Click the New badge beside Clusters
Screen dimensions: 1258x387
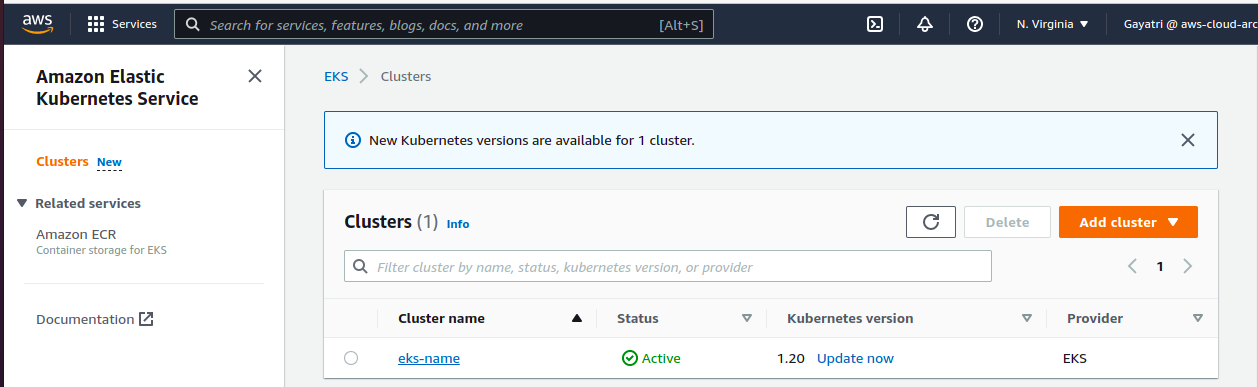click(109, 162)
